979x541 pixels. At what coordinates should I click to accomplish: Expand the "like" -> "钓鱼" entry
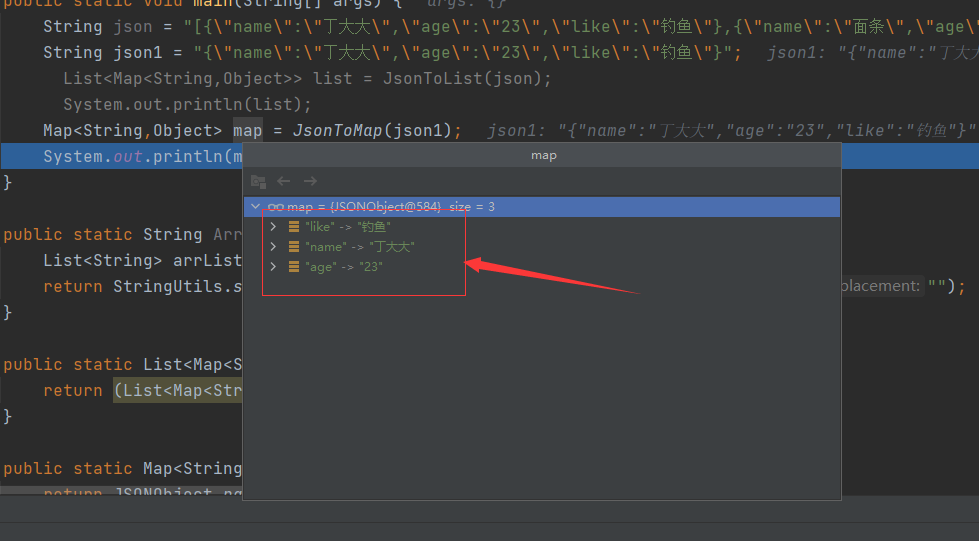pos(273,227)
